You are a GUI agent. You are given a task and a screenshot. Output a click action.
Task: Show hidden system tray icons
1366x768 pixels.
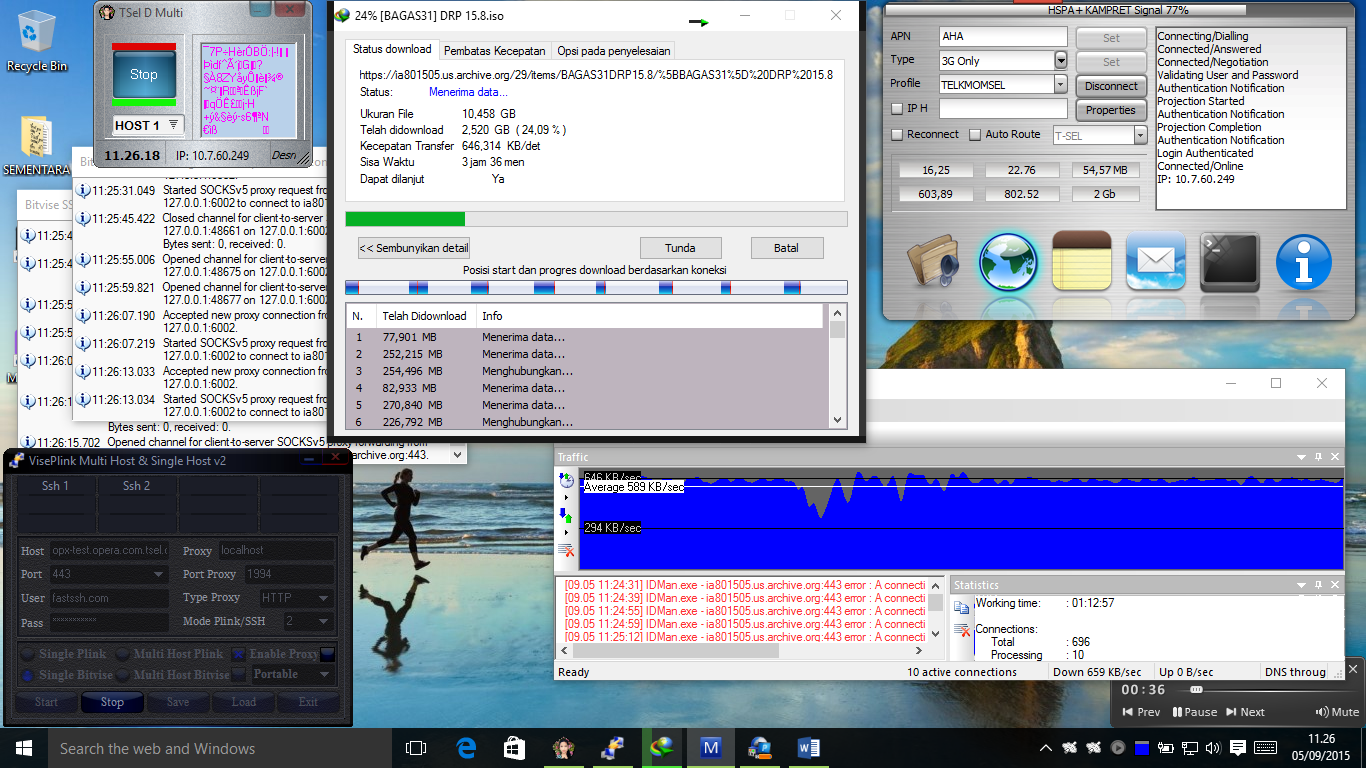(1046, 748)
